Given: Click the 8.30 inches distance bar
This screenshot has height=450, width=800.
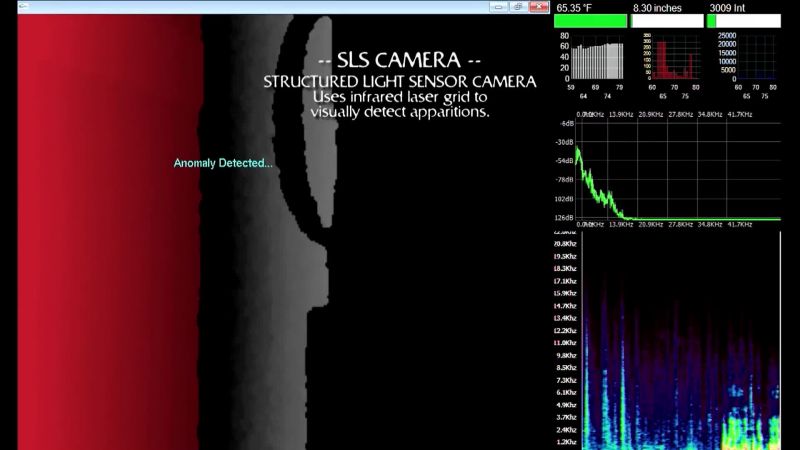Looking at the screenshot, I should 667,21.
